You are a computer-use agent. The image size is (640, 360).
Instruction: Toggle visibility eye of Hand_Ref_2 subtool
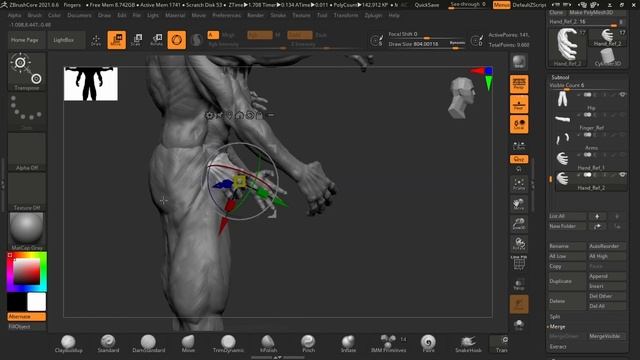point(622,175)
